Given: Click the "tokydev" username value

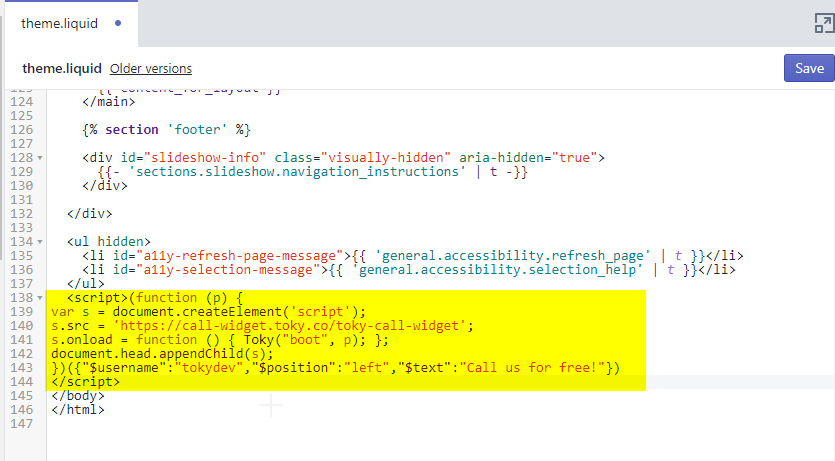Looking at the screenshot, I should coord(209,368).
